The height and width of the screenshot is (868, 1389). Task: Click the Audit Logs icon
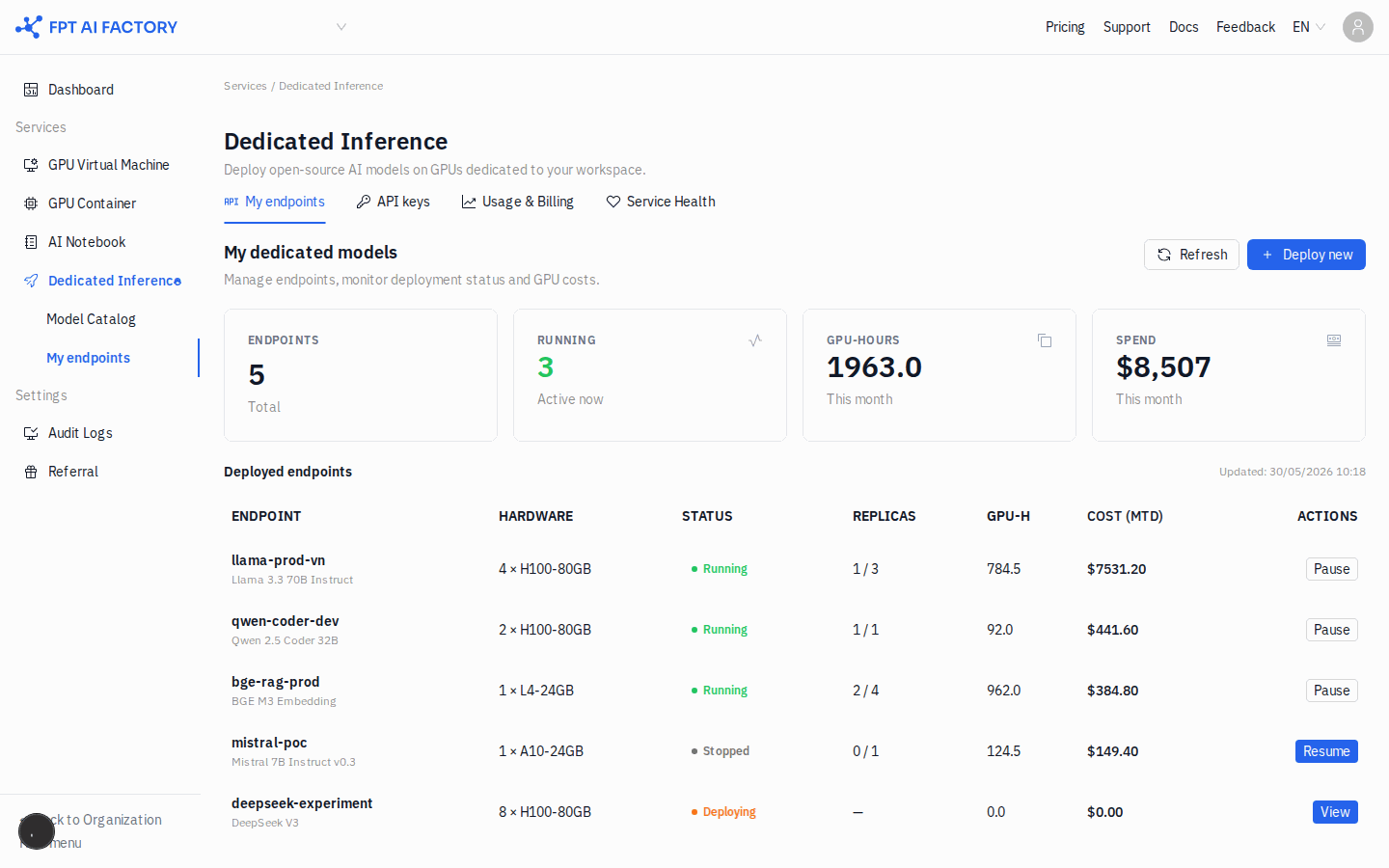31,433
